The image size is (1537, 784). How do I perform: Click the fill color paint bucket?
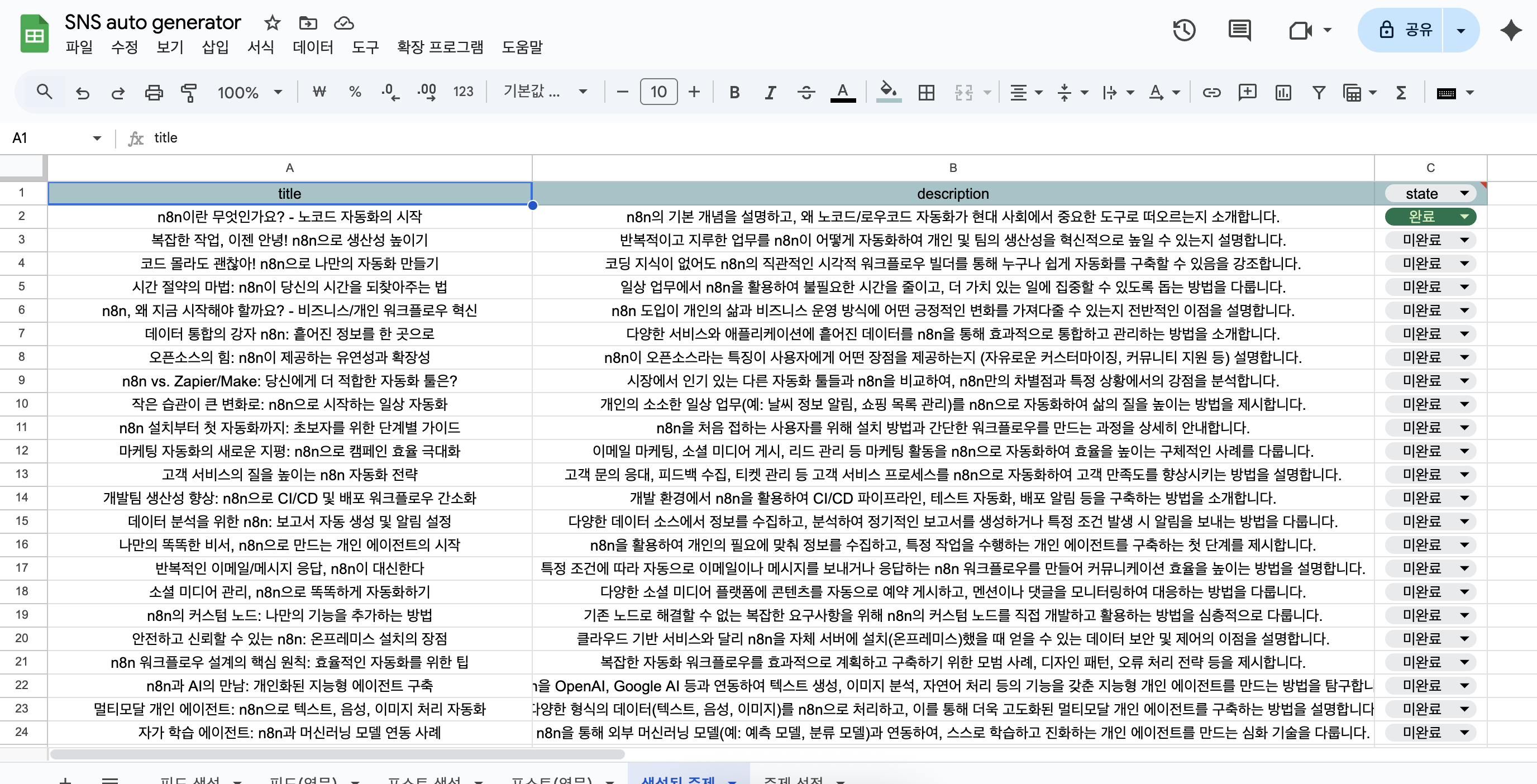click(888, 92)
